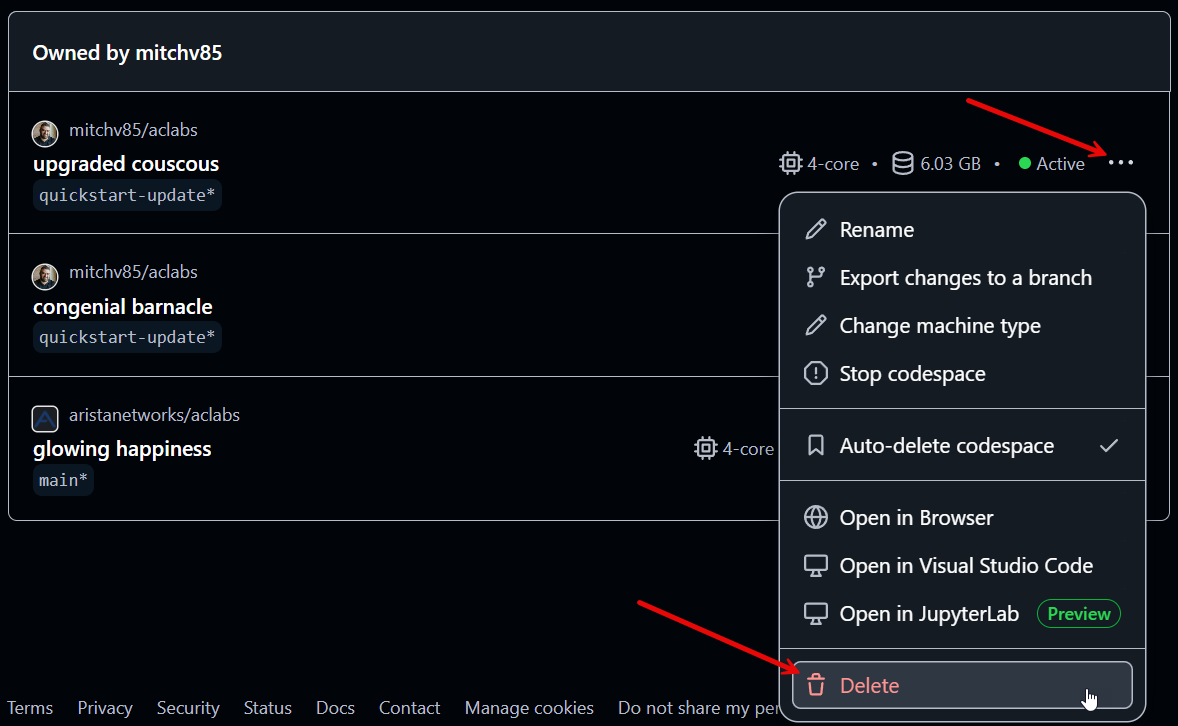Screen dimensions: 1178x726
Task: Click the mitchv85 avatar on upgraded couscous row
Action: tap(45, 134)
